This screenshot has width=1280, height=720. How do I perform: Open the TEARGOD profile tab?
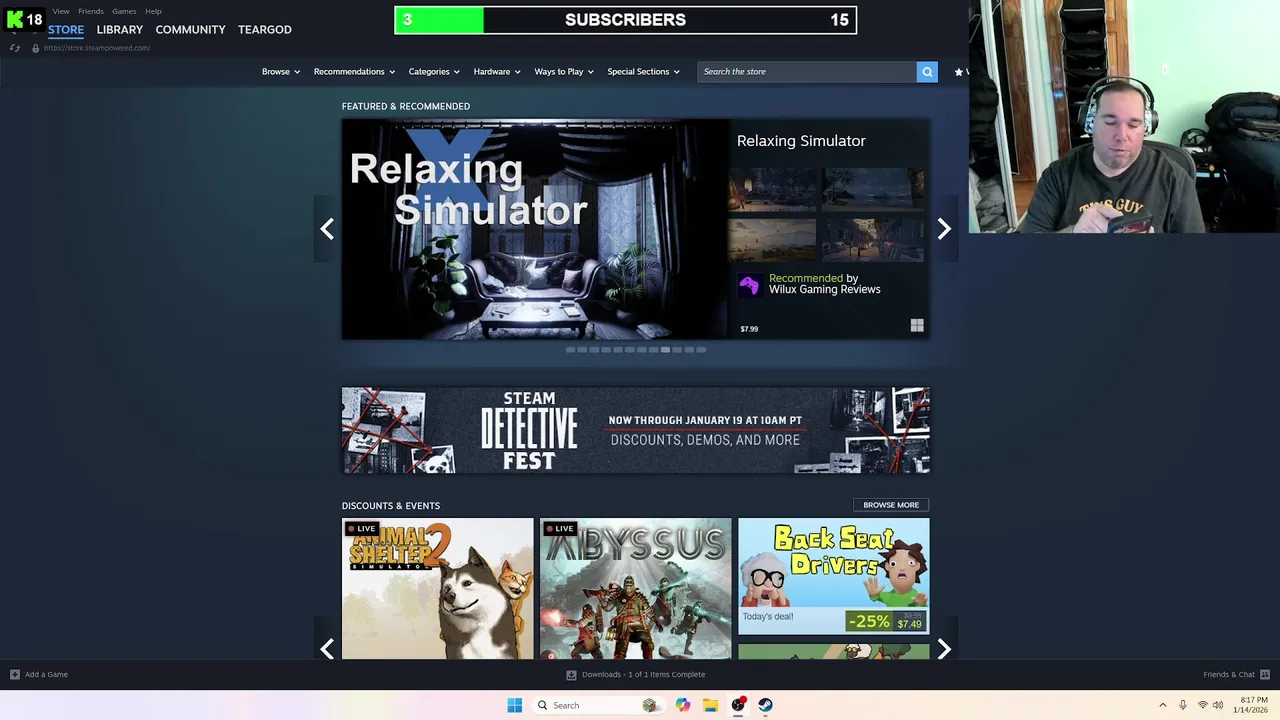265,30
